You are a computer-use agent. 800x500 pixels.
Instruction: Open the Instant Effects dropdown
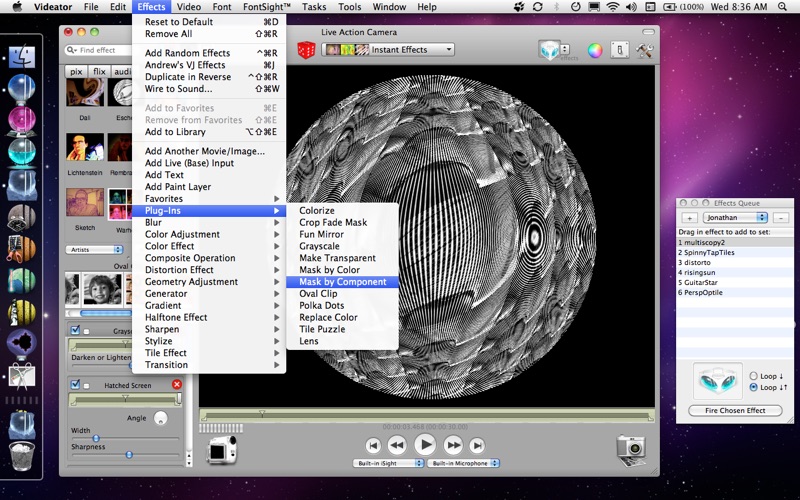388,49
